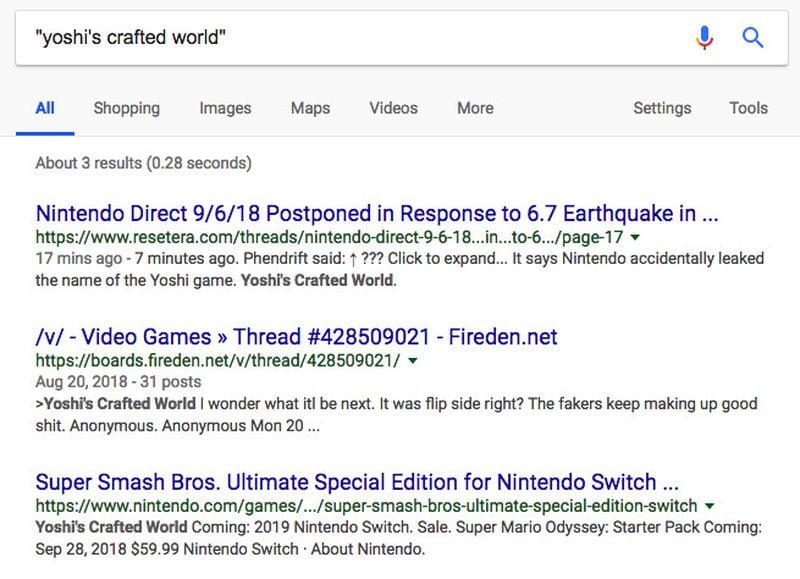Open the Nintendo Direct 9/6/18 Postponed result
The height and width of the screenshot is (579, 800).
click(x=377, y=213)
